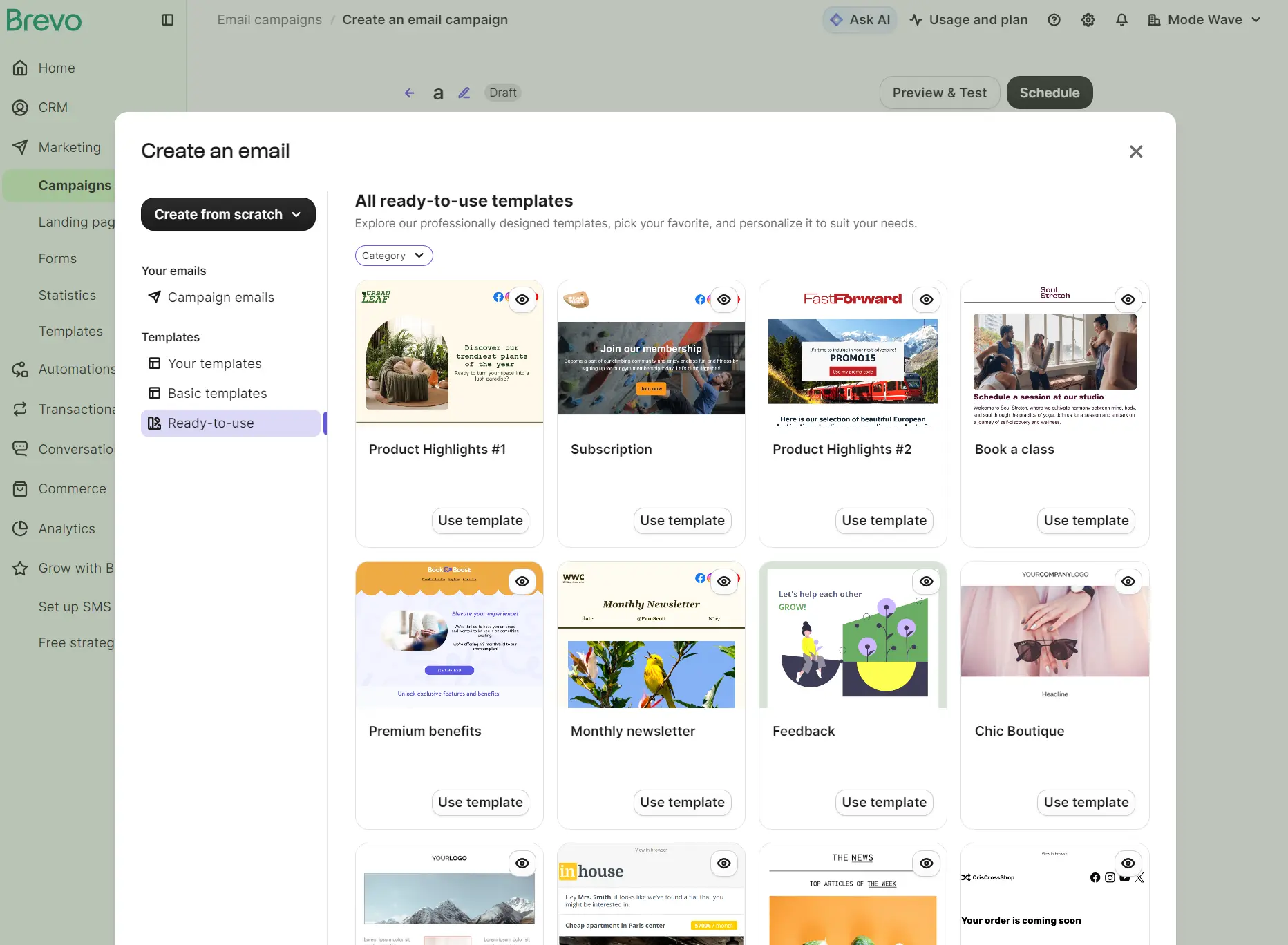Select the Ready-to-use templates item
This screenshot has height=945, width=1288.
pyautogui.click(x=231, y=423)
